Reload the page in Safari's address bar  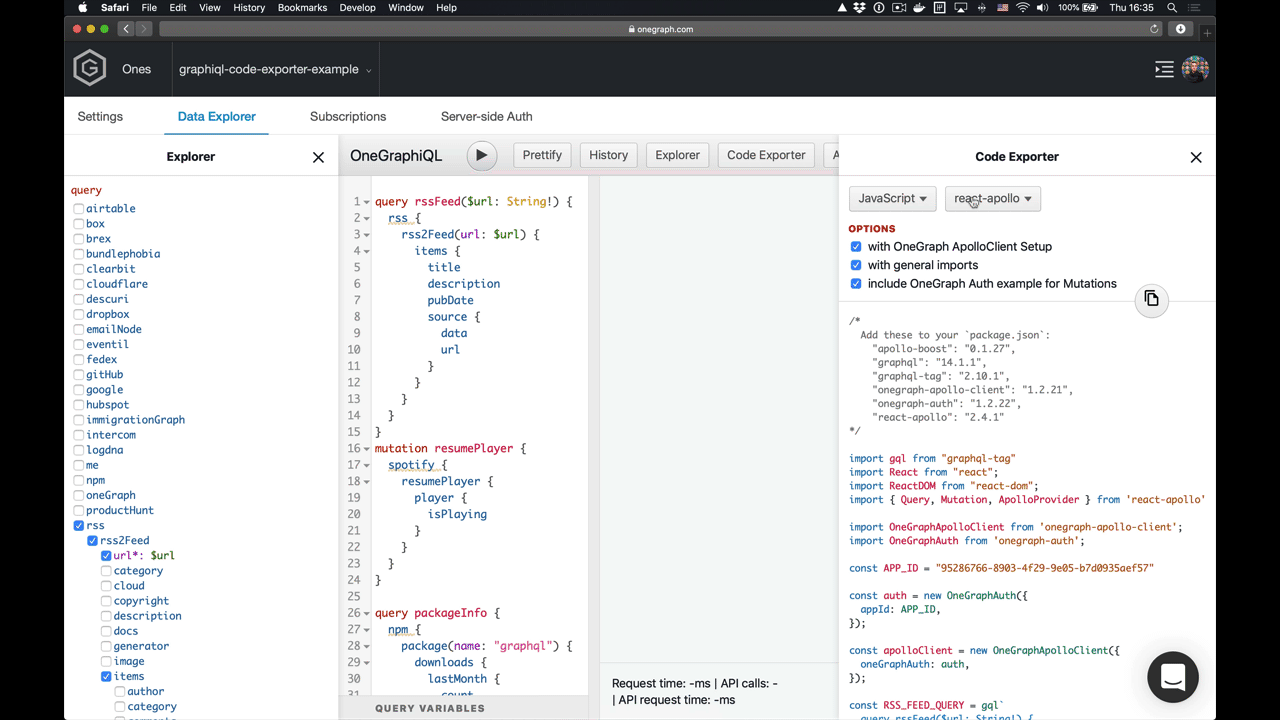1154,29
